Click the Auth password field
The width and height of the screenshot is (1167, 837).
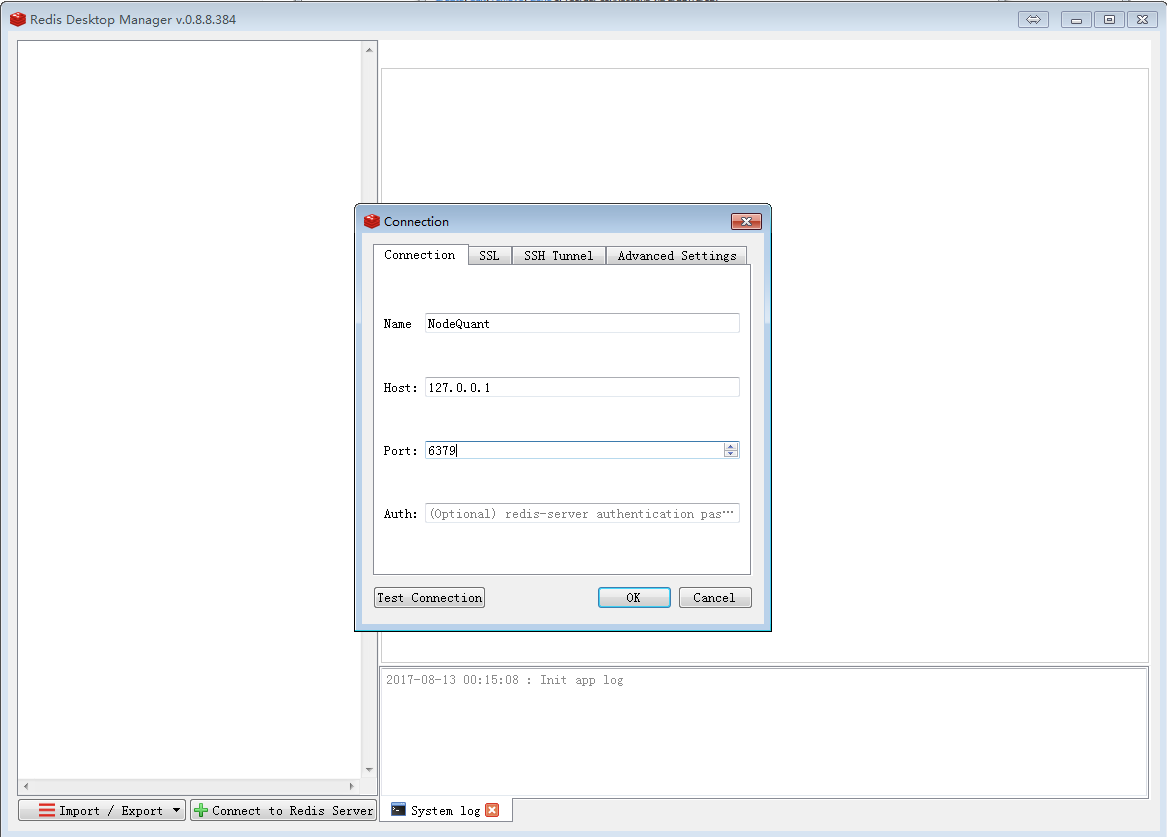582,514
